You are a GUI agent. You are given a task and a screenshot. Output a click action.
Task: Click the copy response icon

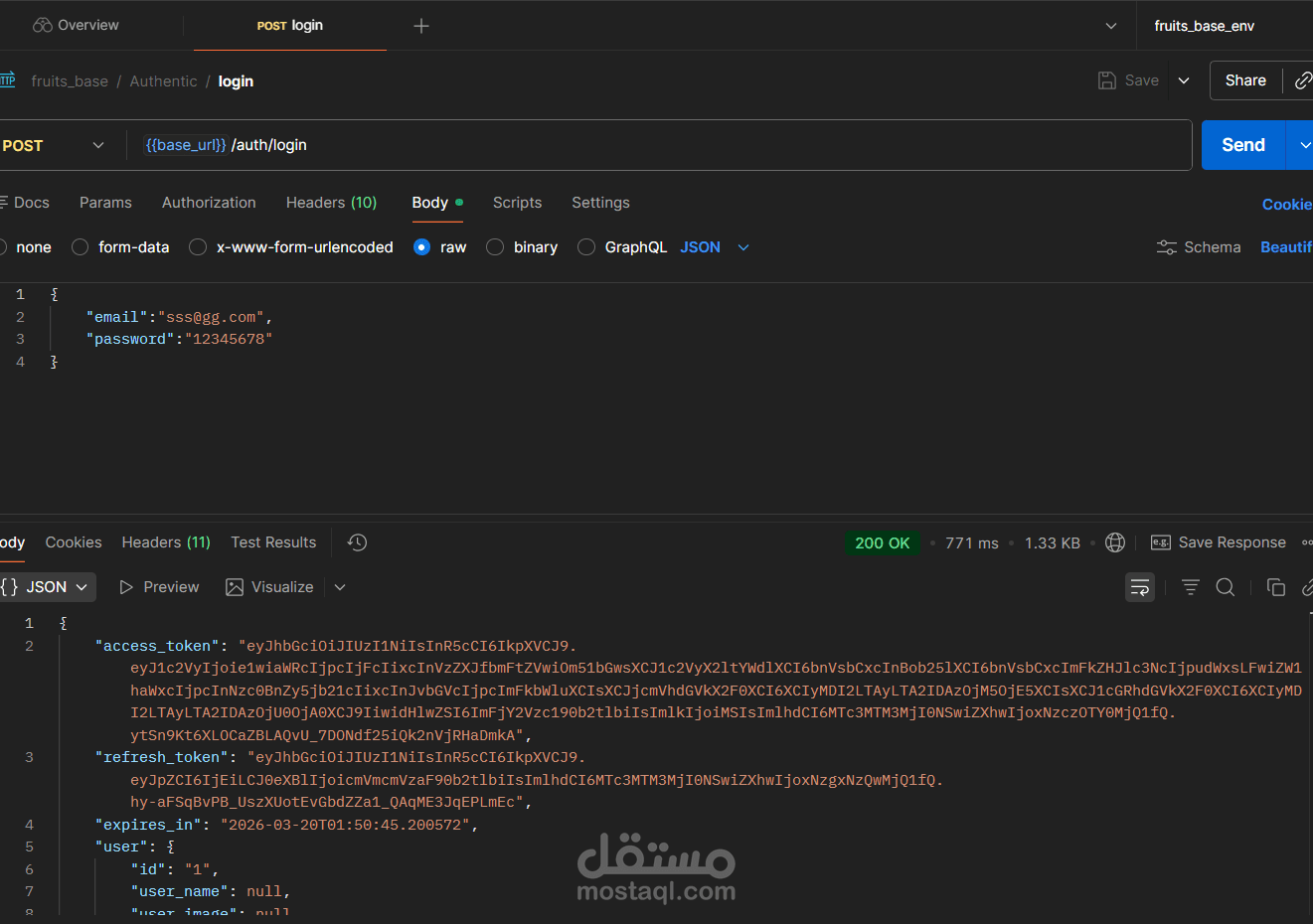1276,587
